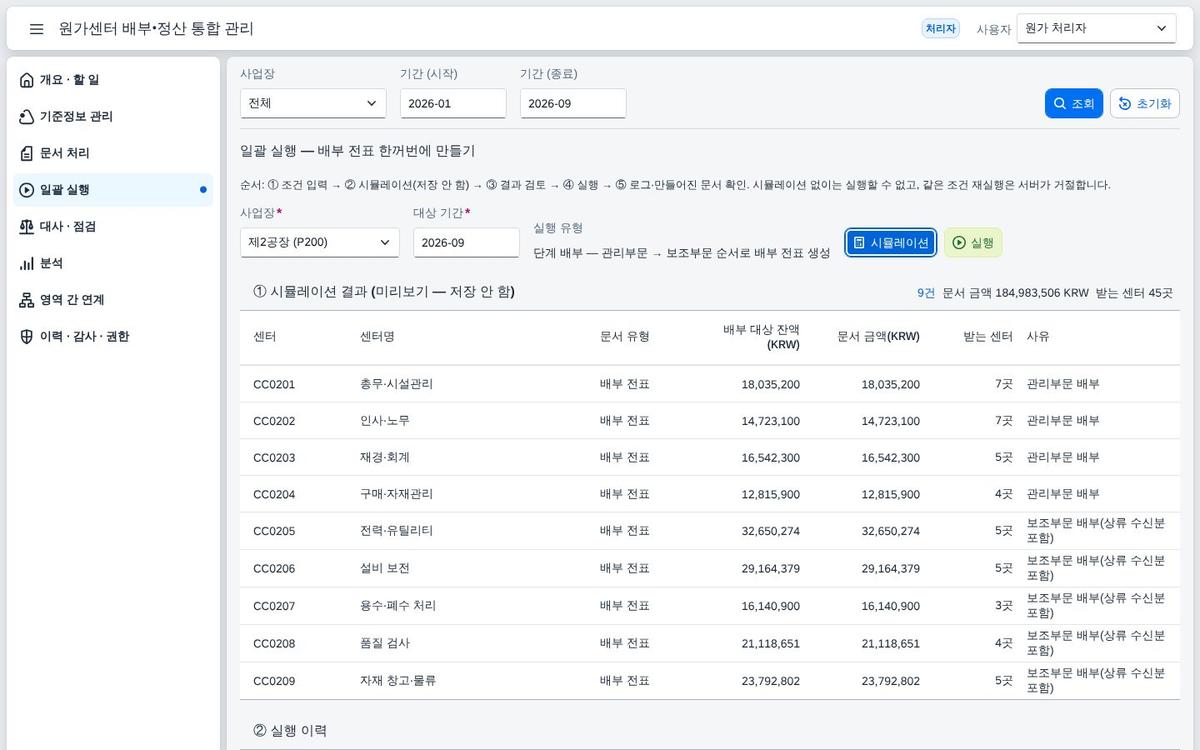This screenshot has width=1200, height=750.
Task: Click the 9건 result count
Action: click(926, 293)
